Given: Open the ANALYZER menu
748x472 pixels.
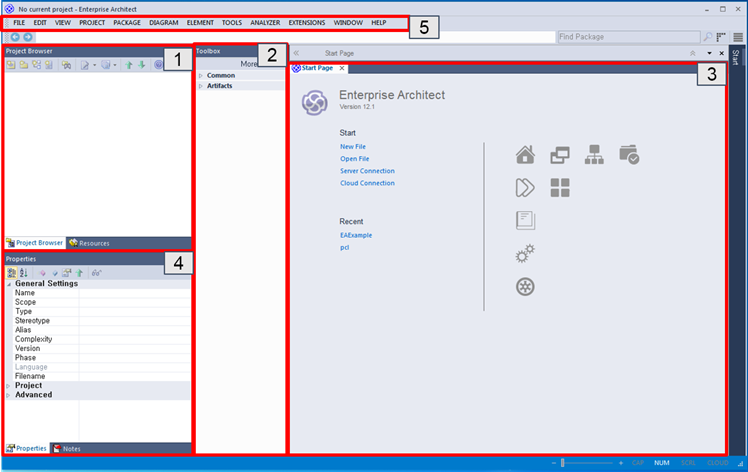Looking at the screenshot, I should pos(265,22).
